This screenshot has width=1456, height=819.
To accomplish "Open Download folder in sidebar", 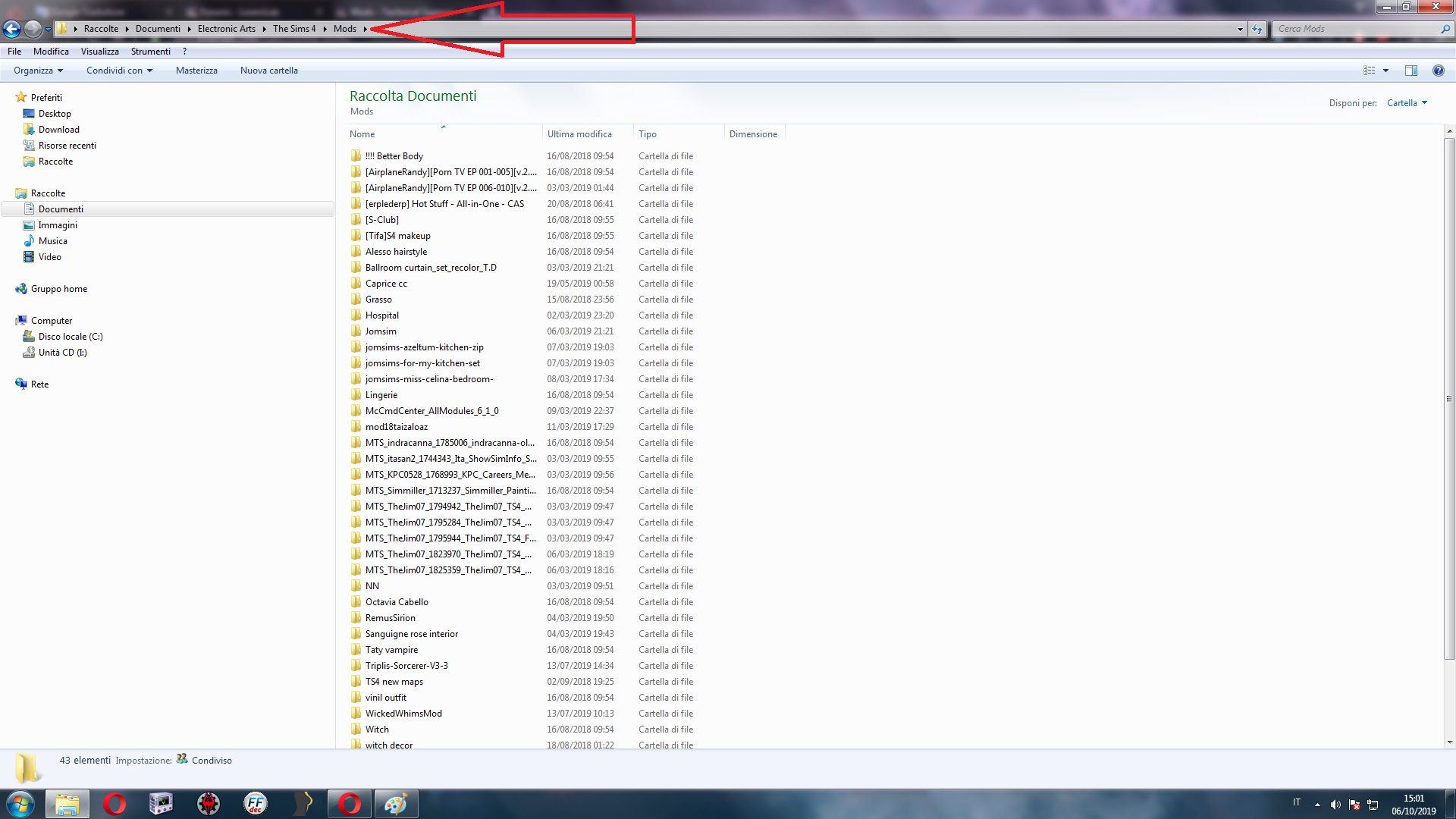I will pyautogui.click(x=59, y=130).
